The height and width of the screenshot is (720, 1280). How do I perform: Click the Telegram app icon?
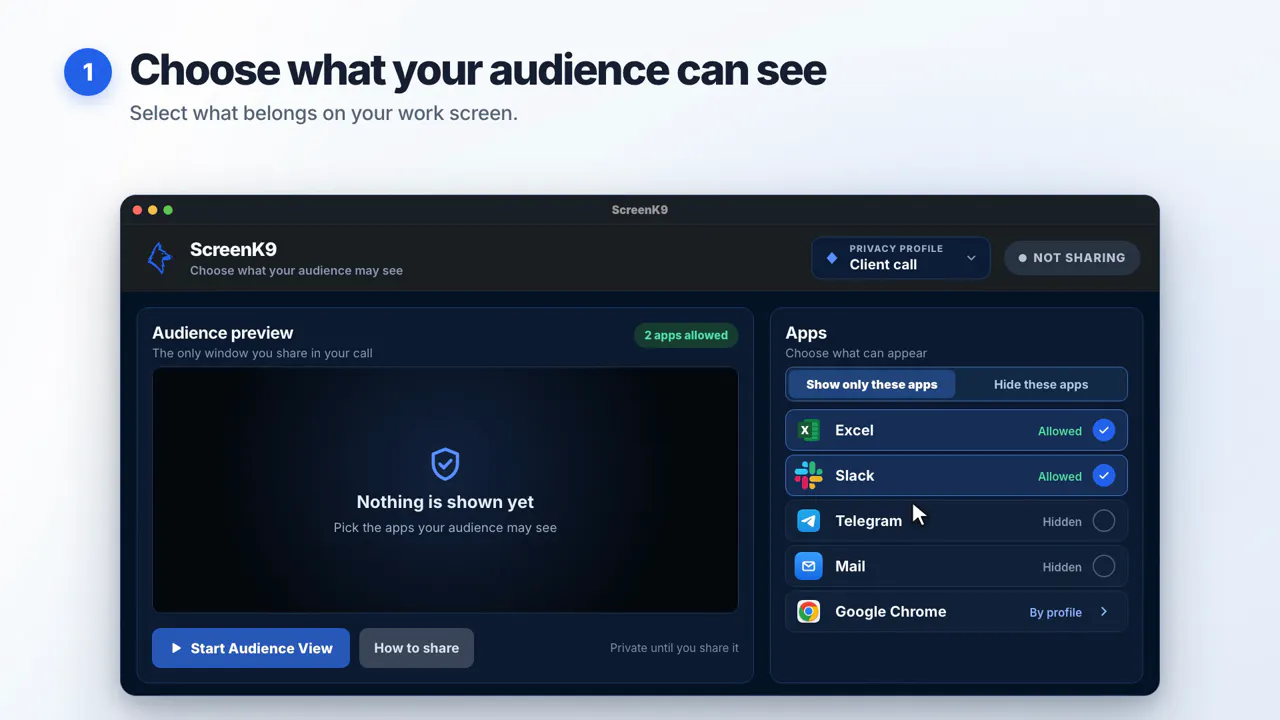point(808,521)
